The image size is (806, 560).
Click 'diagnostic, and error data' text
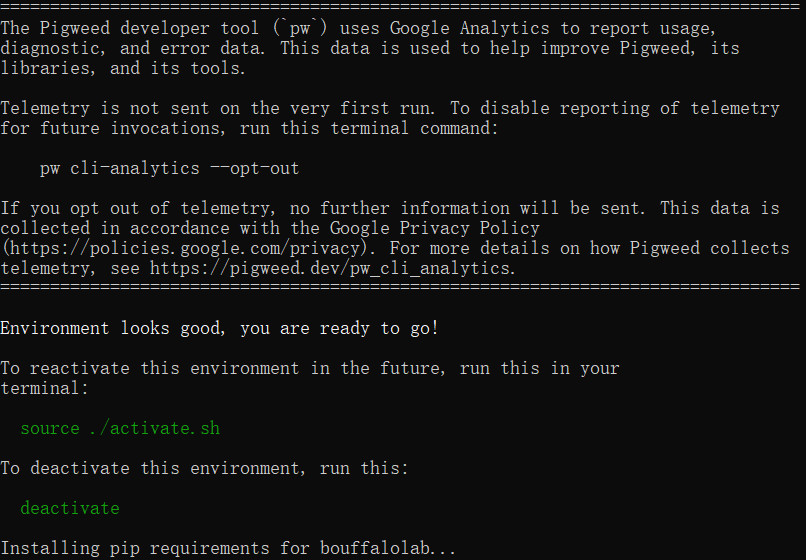tap(133, 48)
